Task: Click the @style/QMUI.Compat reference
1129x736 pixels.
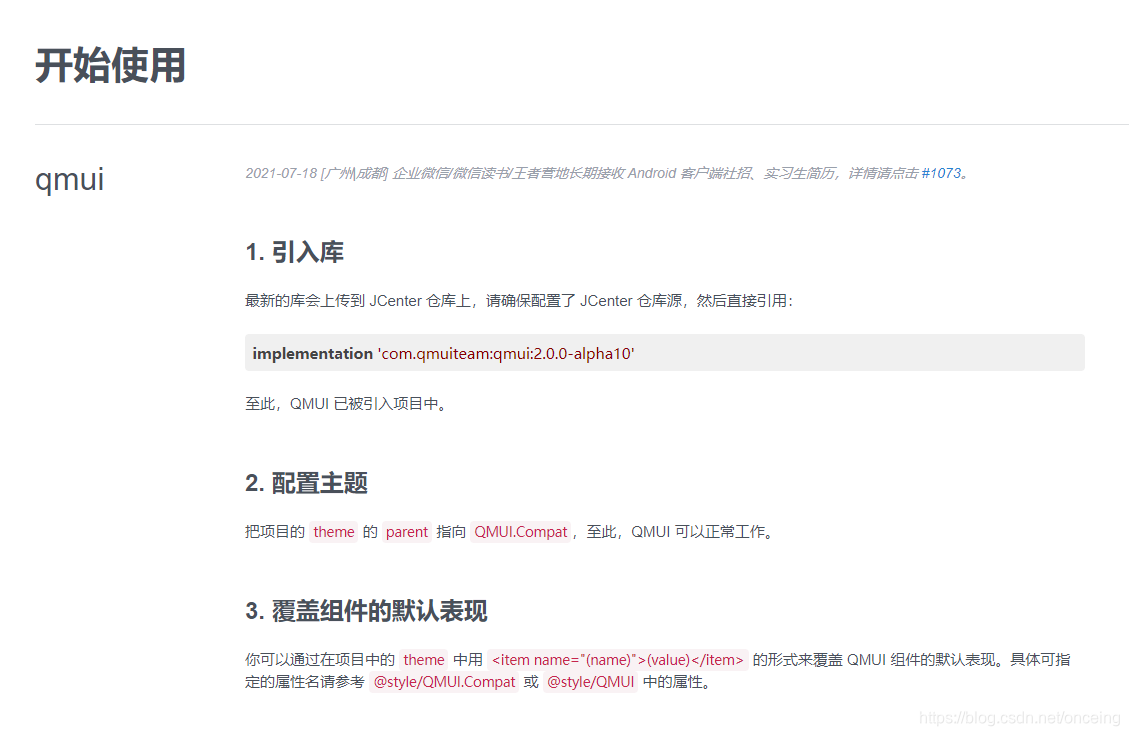Action: coord(444,682)
